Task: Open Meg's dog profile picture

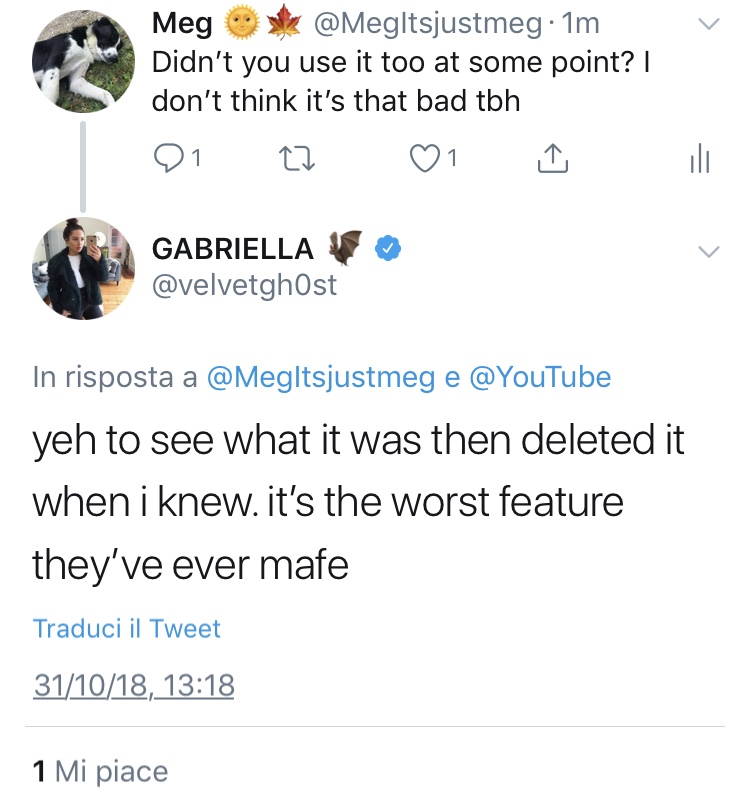Action: pos(82,62)
